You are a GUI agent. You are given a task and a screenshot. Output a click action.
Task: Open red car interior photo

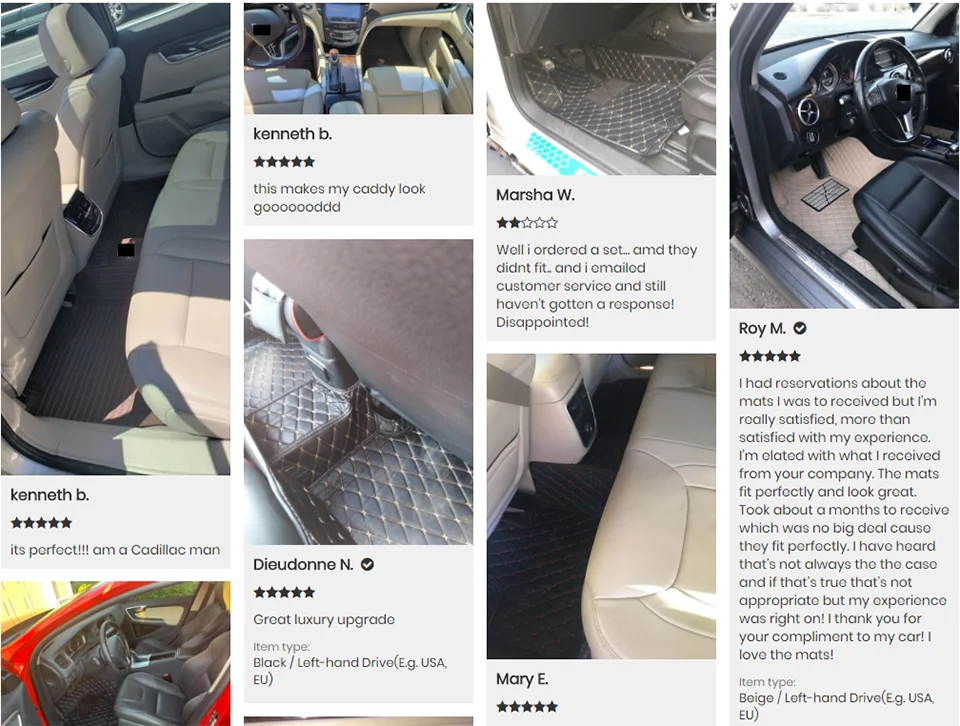coord(116,654)
